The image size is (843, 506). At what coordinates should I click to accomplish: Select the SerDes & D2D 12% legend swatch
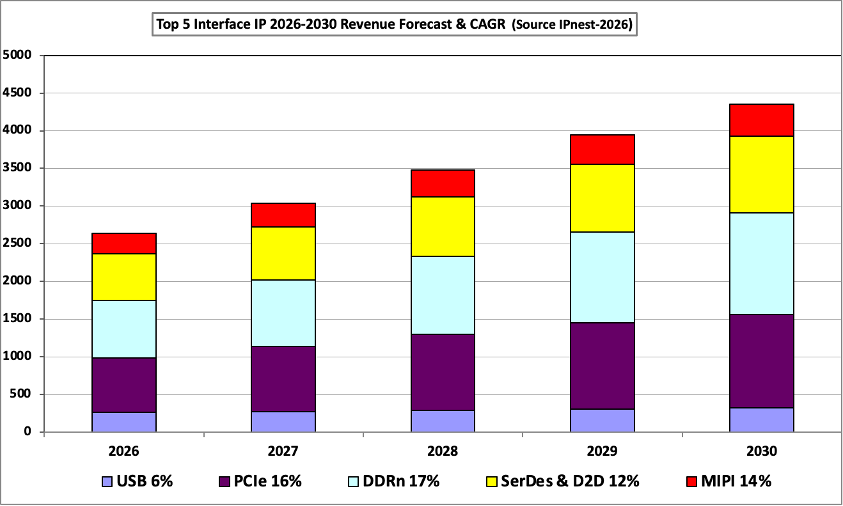[x=491, y=481]
